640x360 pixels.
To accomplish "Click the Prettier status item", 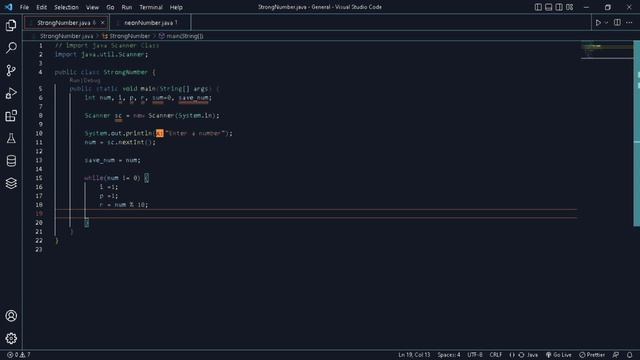I will (x=592, y=355).
